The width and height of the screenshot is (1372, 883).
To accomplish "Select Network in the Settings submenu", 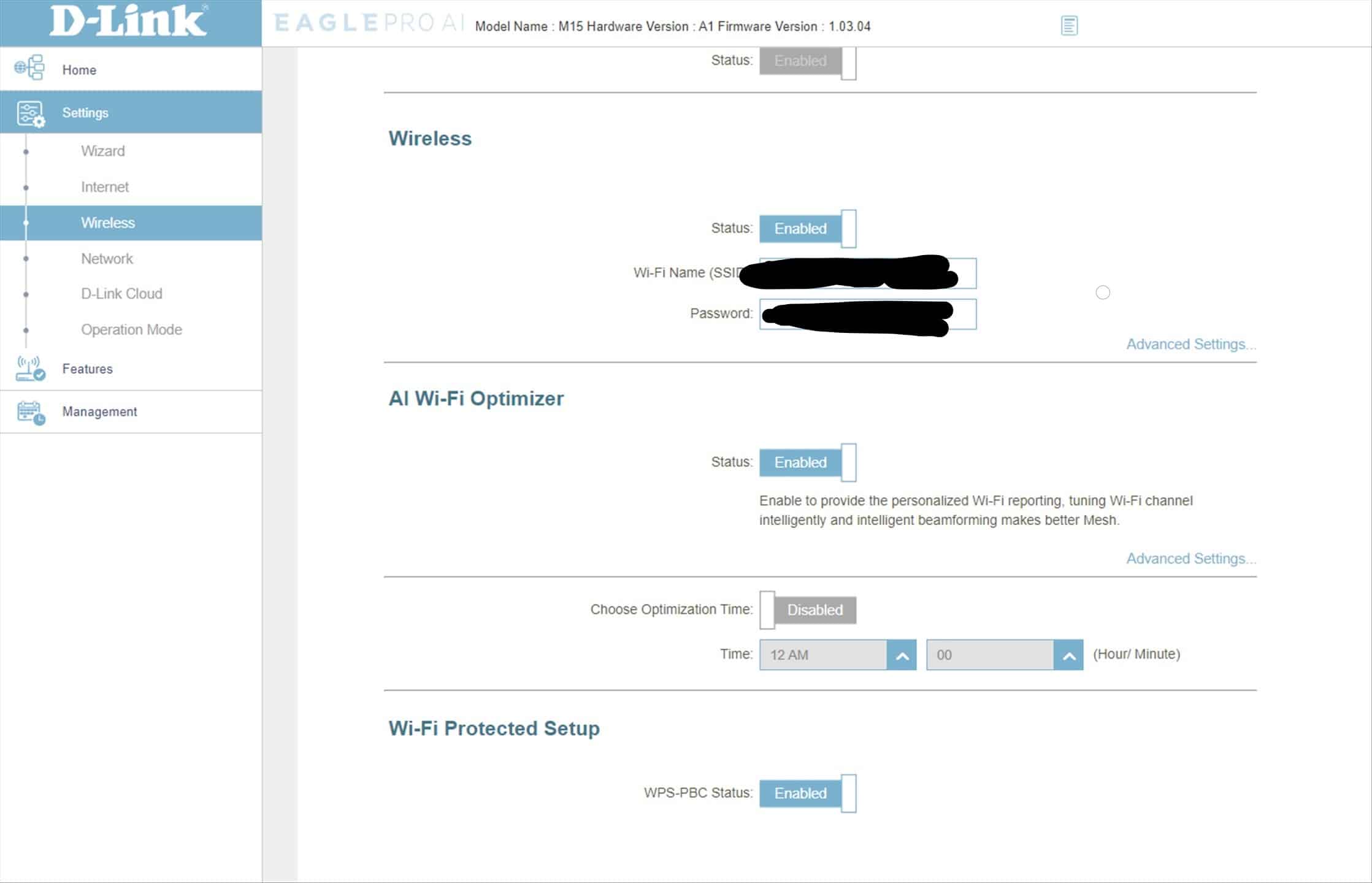I will tap(107, 259).
